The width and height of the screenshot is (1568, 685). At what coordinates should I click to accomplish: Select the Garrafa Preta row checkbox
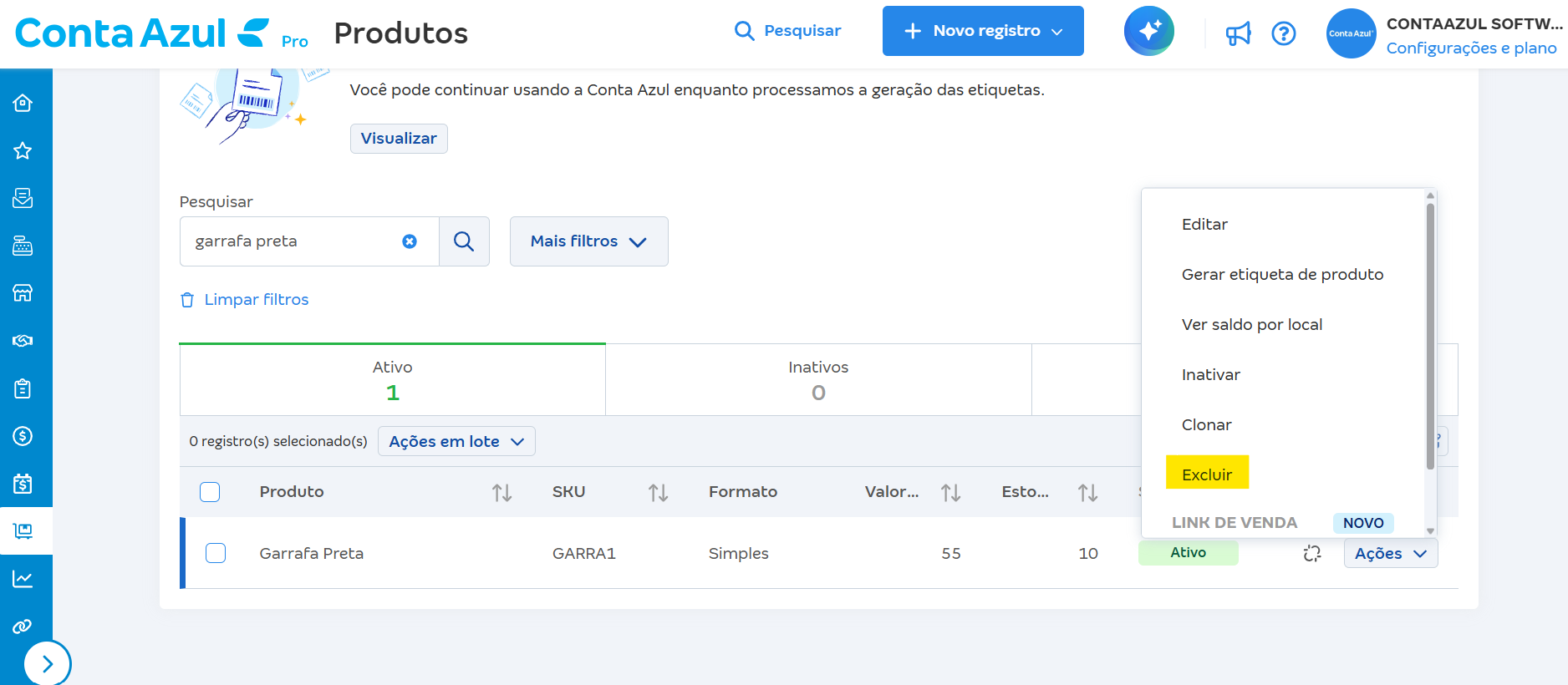click(216, 553)
